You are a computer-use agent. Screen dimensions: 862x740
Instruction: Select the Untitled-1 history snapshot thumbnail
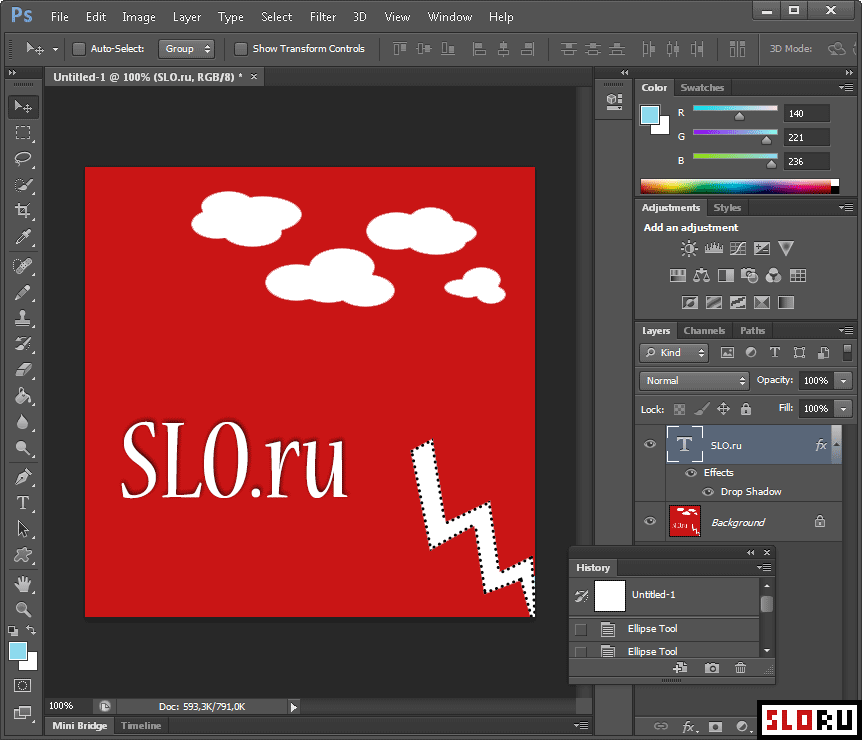click(x=609, y=595)
